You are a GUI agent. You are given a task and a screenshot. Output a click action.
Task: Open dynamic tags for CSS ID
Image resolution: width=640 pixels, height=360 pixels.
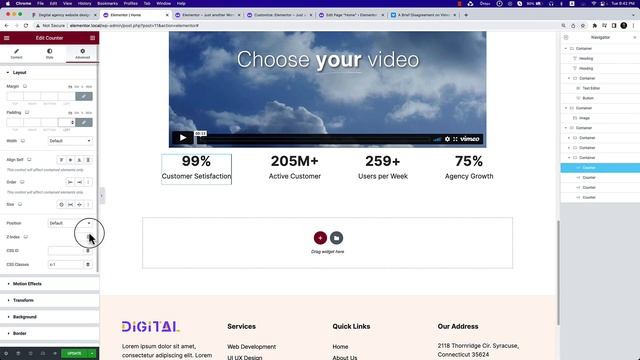pyautogui.click(x=88, y=251)
